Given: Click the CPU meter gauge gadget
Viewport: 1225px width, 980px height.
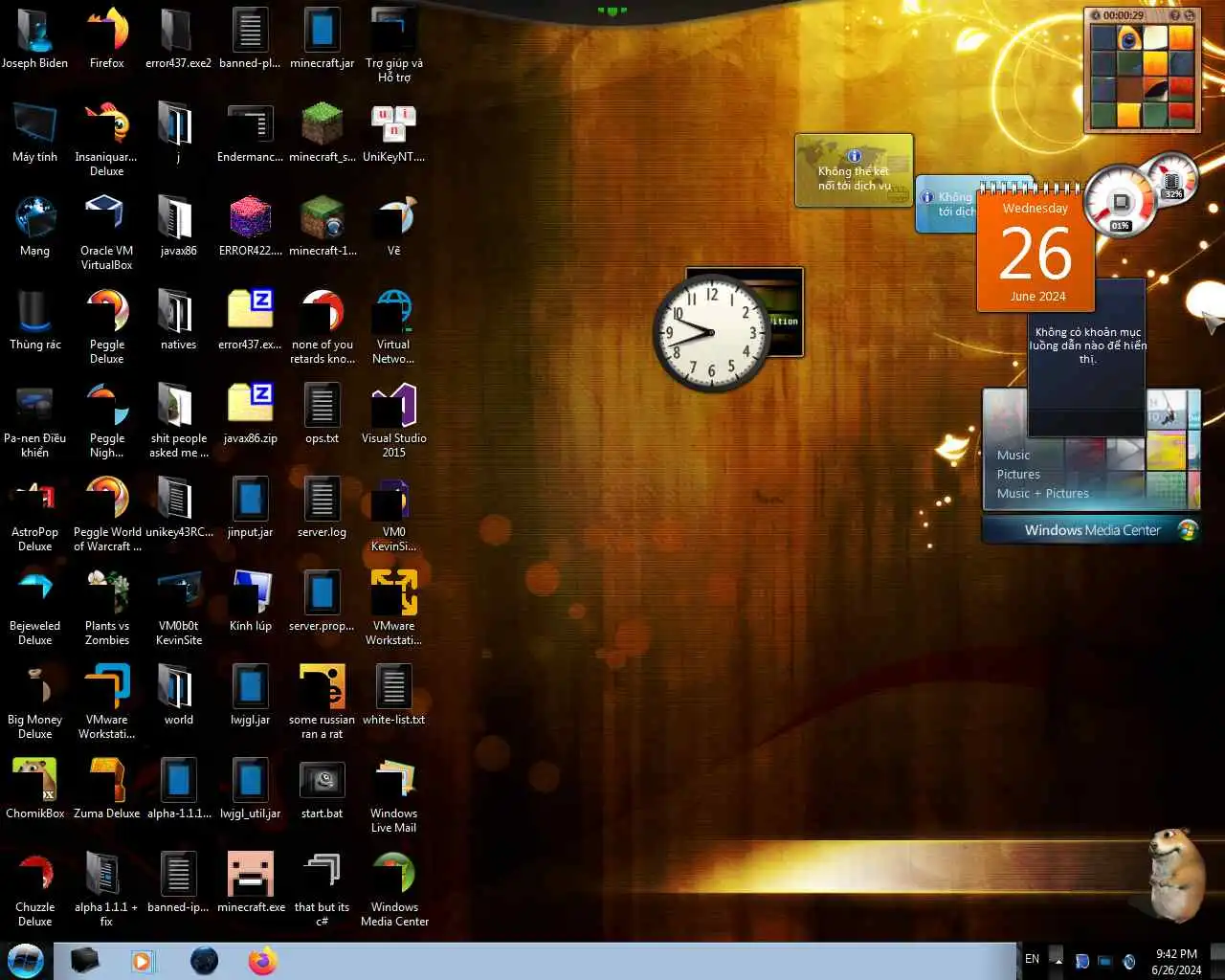Looking at the screenshot, I should 1121,203.
